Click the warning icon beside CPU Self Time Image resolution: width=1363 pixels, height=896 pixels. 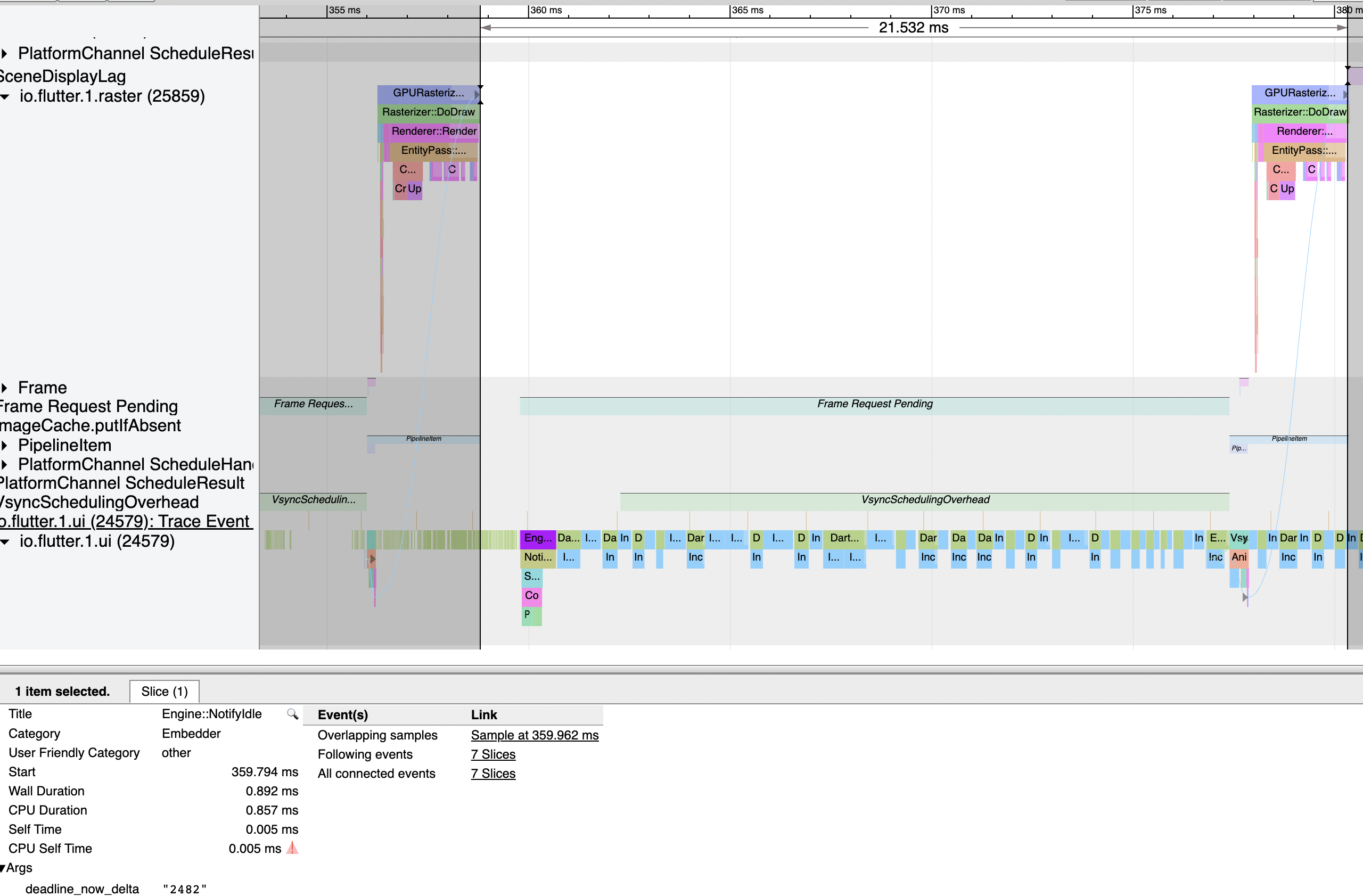click(x=292, y=849)
